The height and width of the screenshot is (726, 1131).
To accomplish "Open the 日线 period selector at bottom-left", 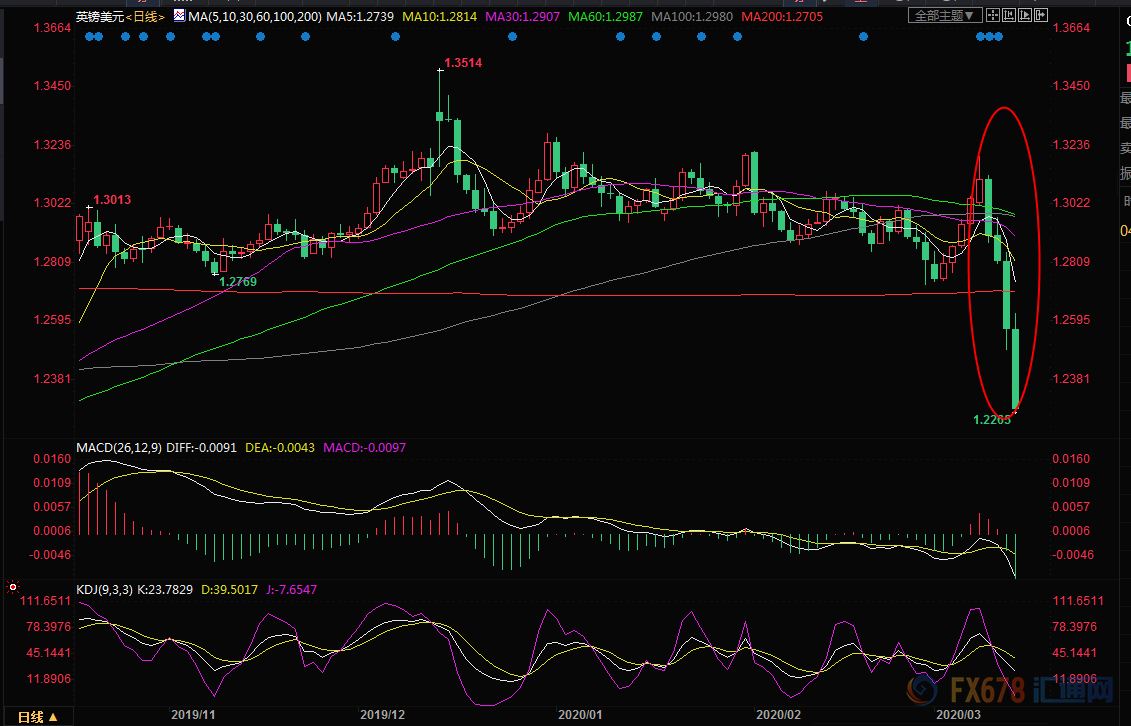I will [38, 717].
